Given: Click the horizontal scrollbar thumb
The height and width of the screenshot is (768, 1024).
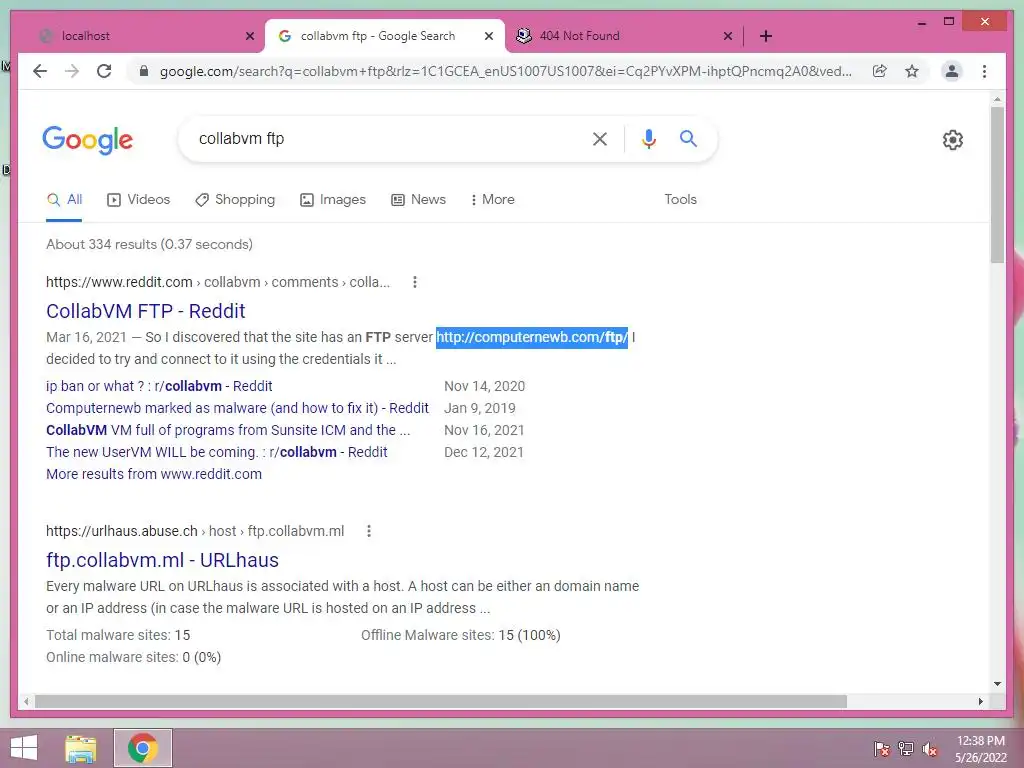Looking at the screenshot, I should click(441, 701).
